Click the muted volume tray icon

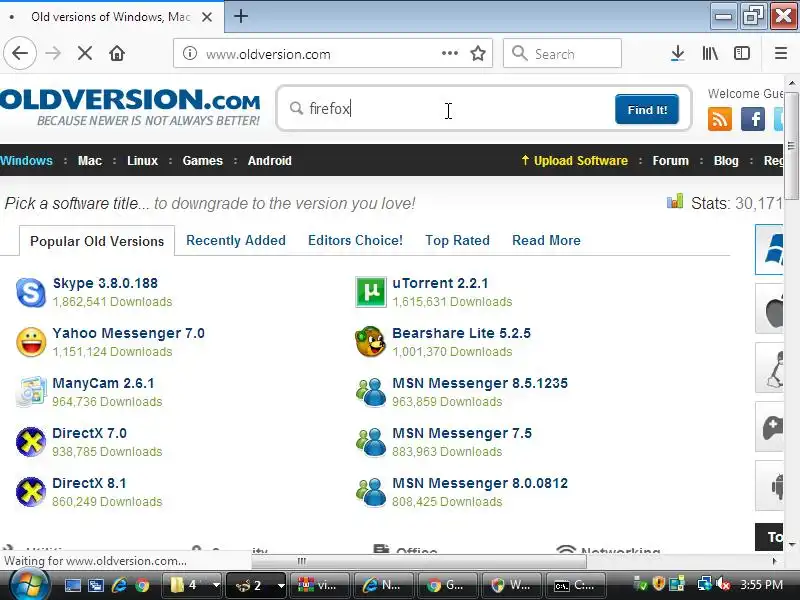tap(722, 584)
